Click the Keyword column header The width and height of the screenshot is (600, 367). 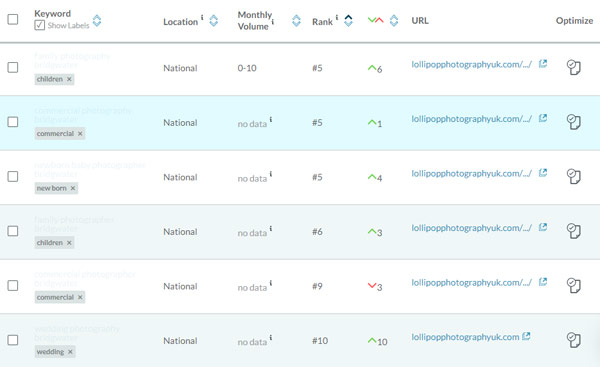52,13
